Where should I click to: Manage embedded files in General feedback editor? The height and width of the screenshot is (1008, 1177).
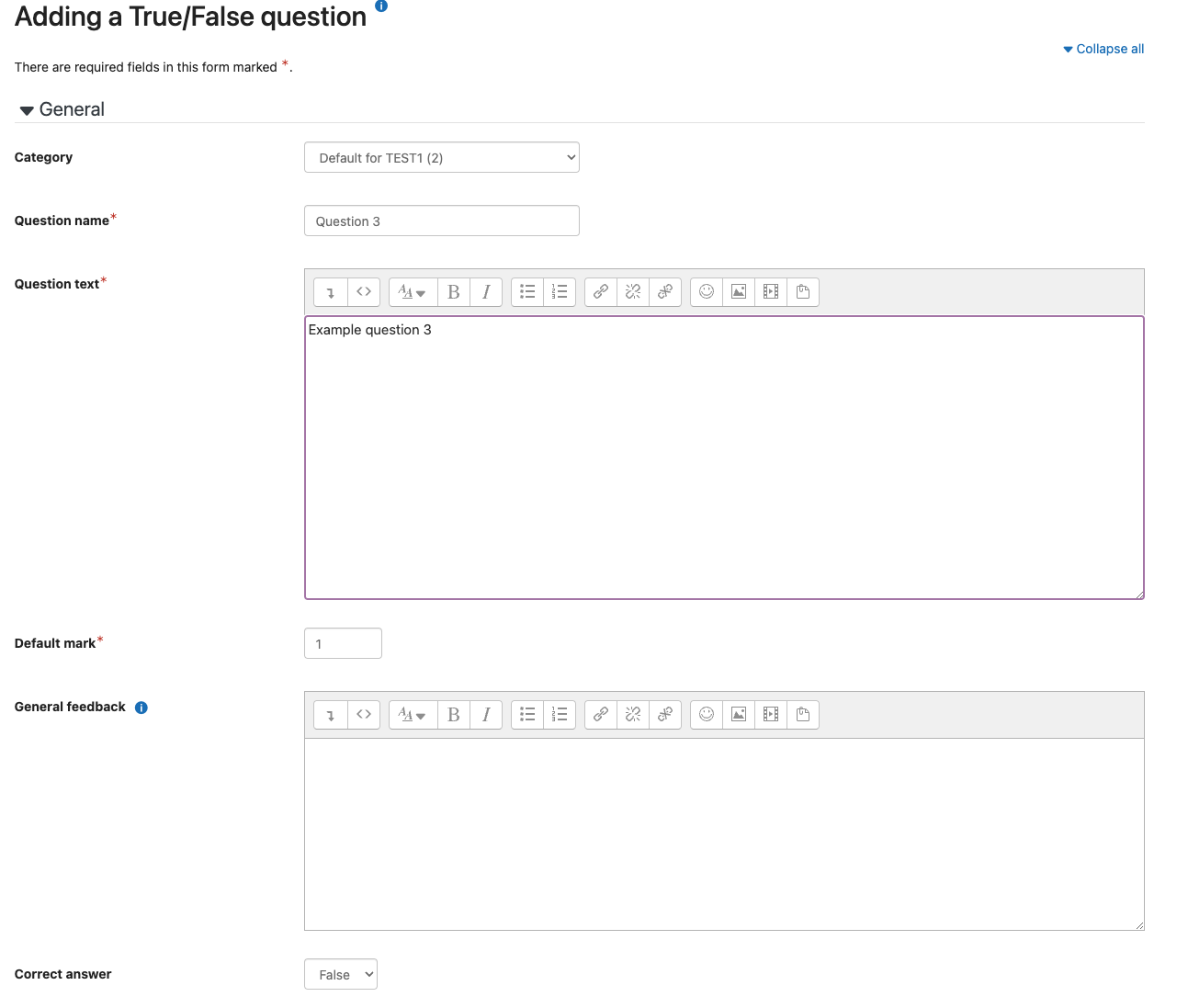pyautogui.click(x=803, y=715)
